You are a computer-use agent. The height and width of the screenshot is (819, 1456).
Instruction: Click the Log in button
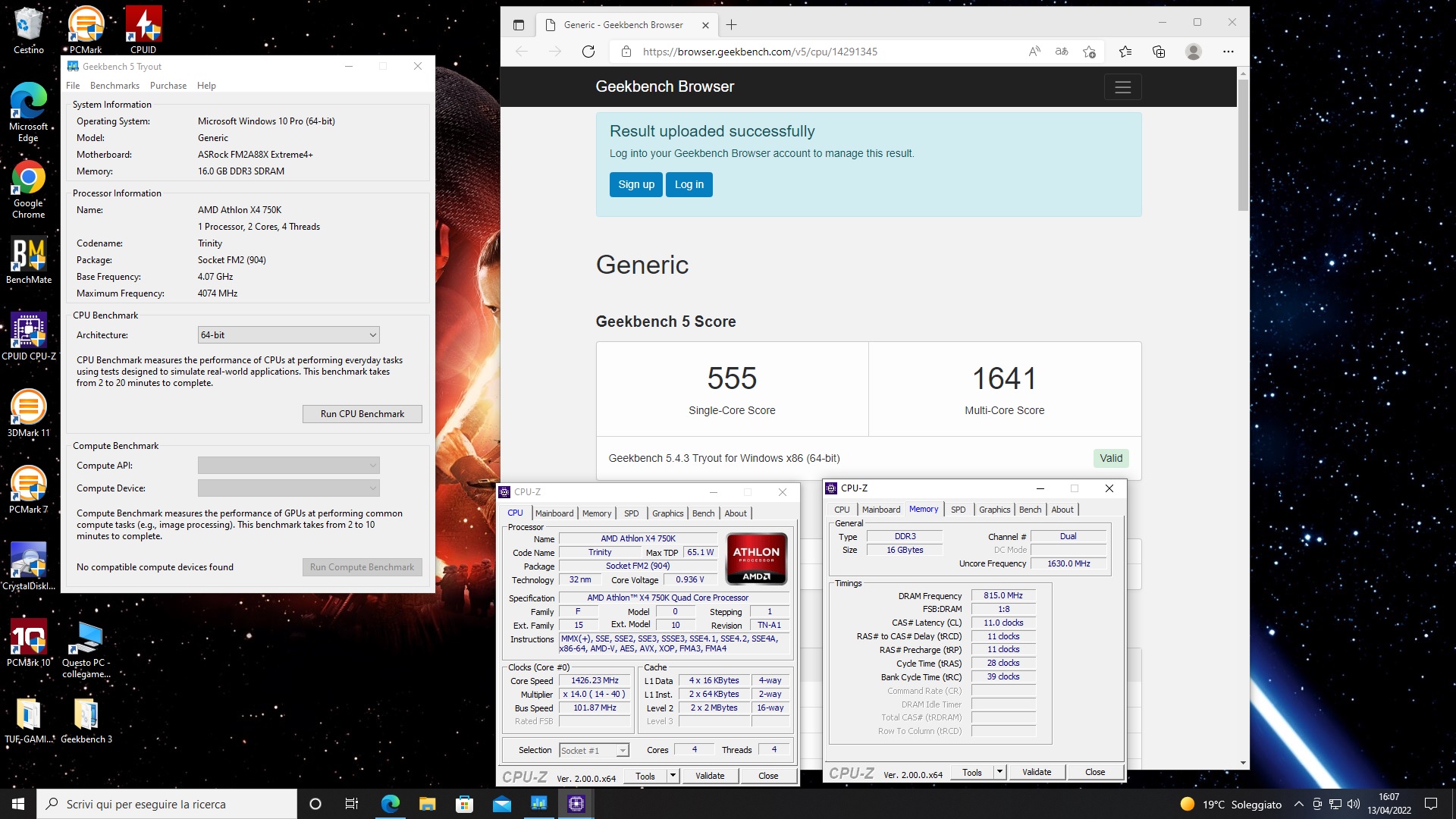pyautogui.click(x=689, y=184)
